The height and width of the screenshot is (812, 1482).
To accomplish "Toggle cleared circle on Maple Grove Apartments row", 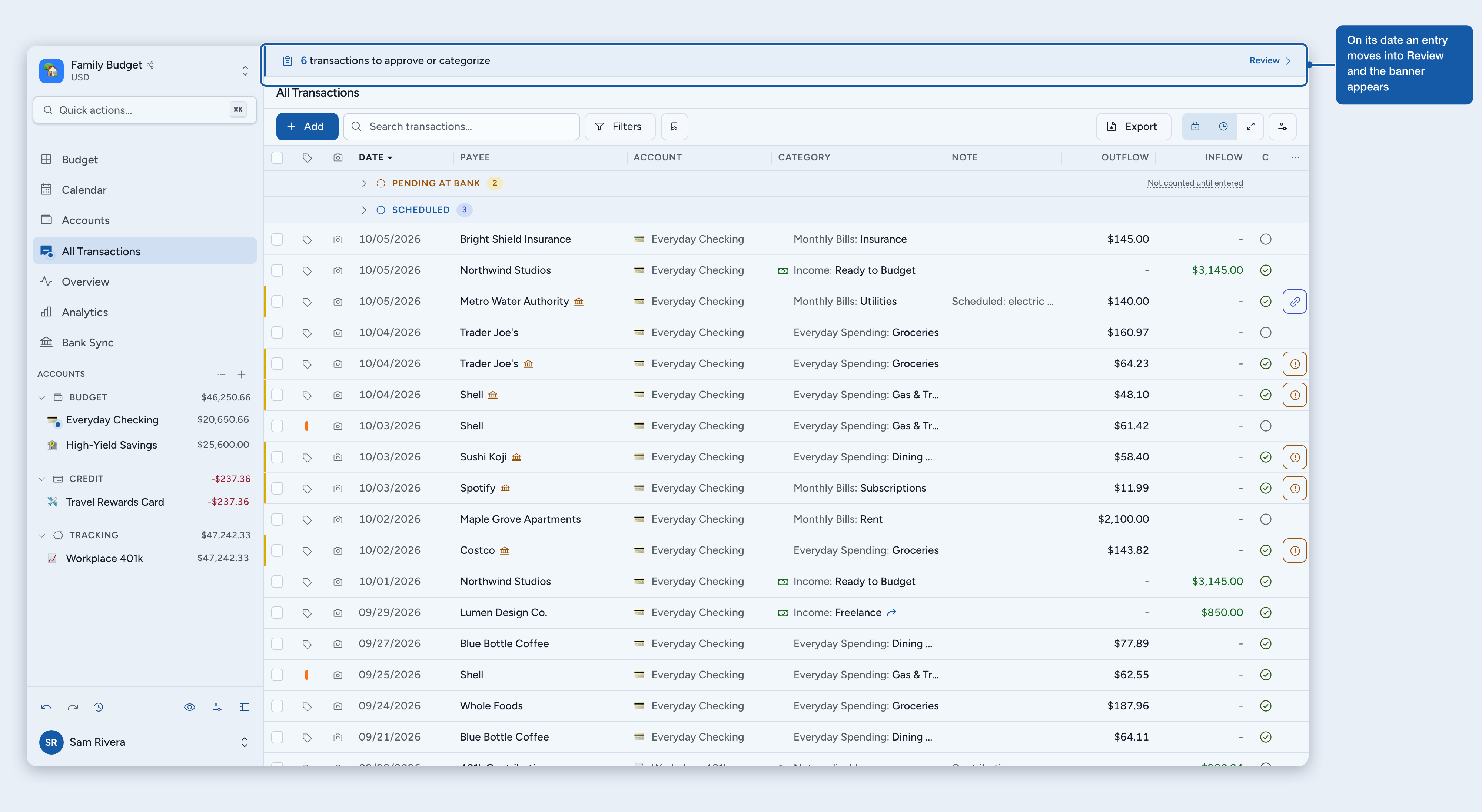I will click(1266, 519).
